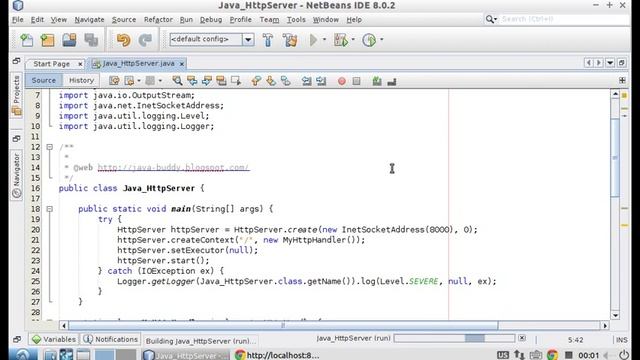Open Debug Project dropdown arrow
Screen dimensions: 640x360
click(353, 40)
